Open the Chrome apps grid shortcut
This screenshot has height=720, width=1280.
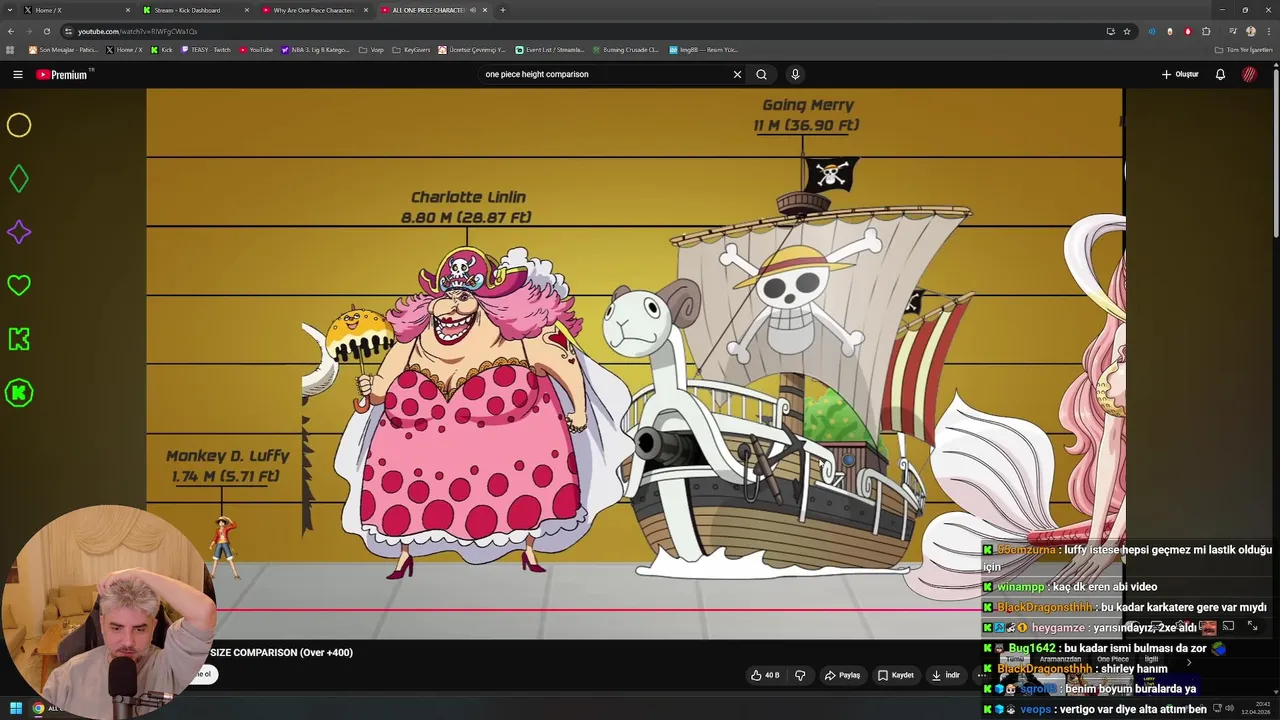pyautogui.click(x=10, y=49)
